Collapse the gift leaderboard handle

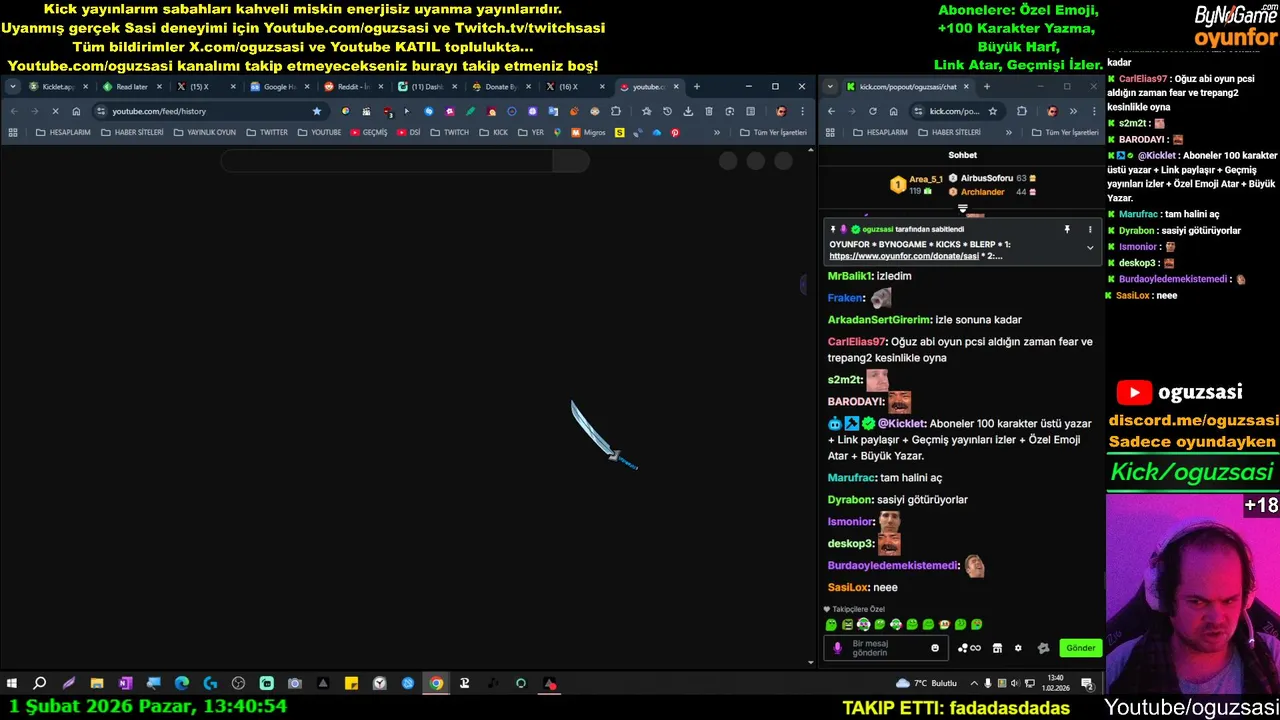963,209
